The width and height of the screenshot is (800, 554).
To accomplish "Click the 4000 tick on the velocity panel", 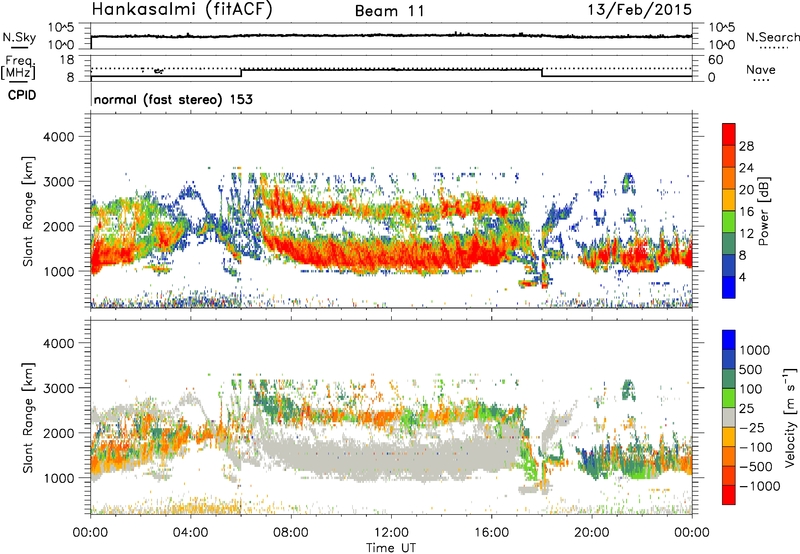I will 58,343.
